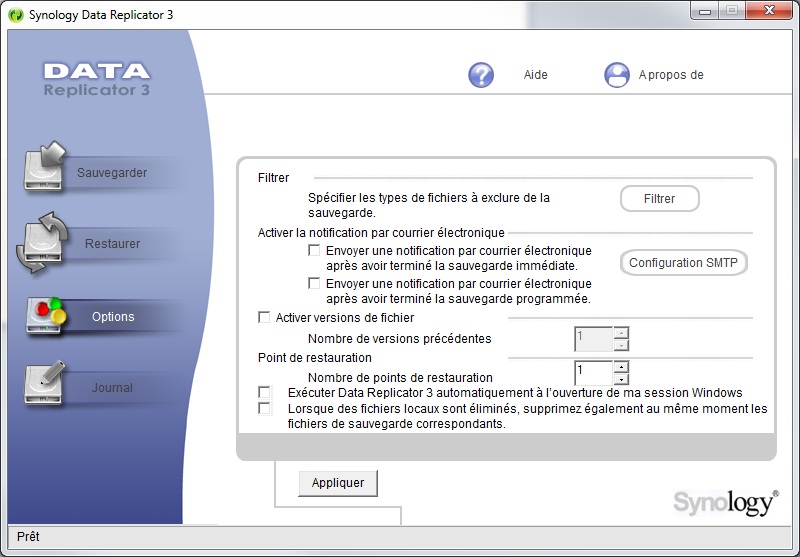Click the Activer la notification par courrier heading
Screen dimensions: 800x557
pyautogui.click(x=381, y=233)
